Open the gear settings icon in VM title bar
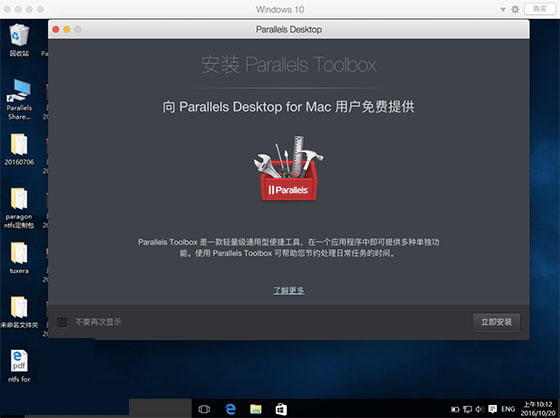This screenshot has width=560, height=418. point(515,9)
